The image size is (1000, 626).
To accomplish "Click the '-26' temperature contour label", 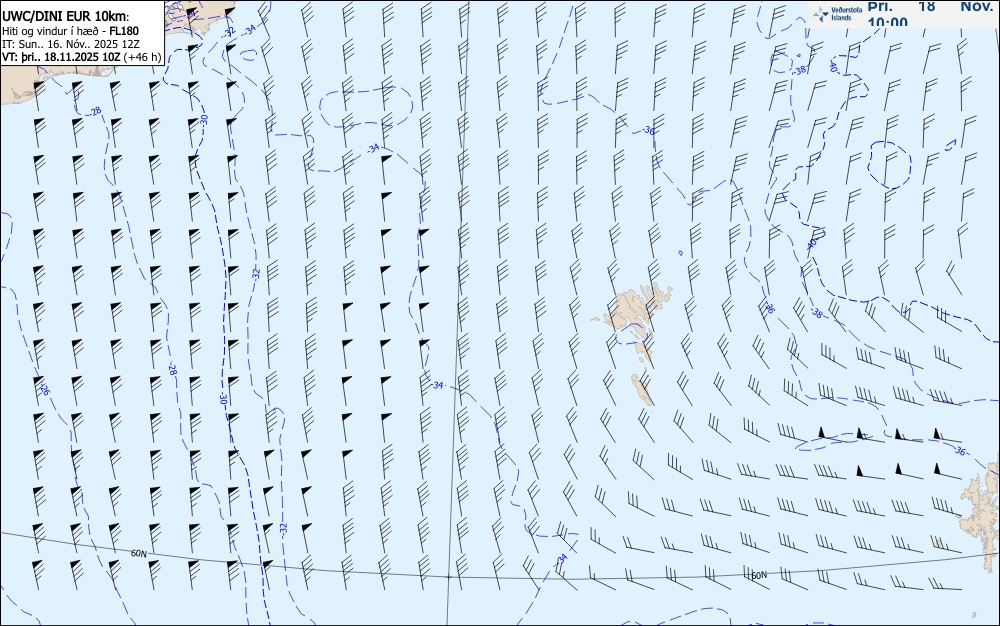I will point(43,389).
